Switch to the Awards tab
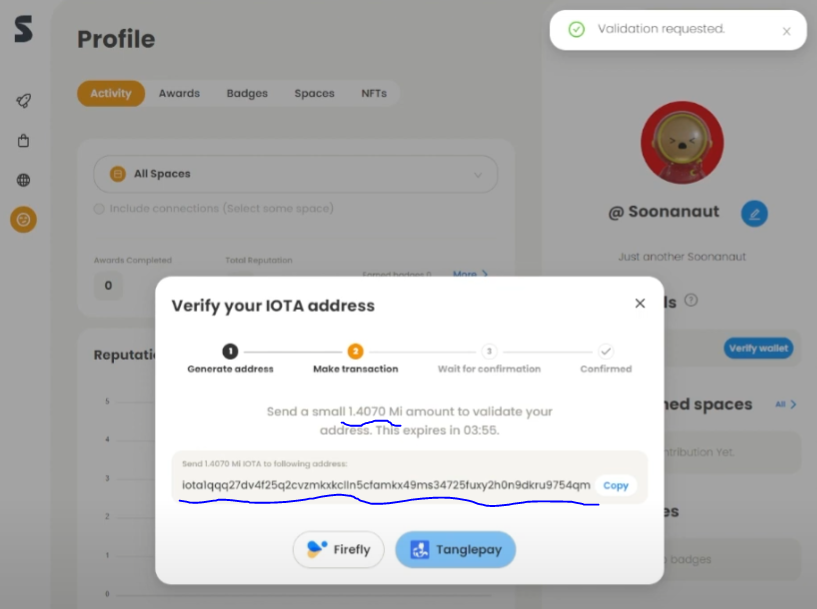The width and height of the screenshot is (817, 609). point(179,94)
